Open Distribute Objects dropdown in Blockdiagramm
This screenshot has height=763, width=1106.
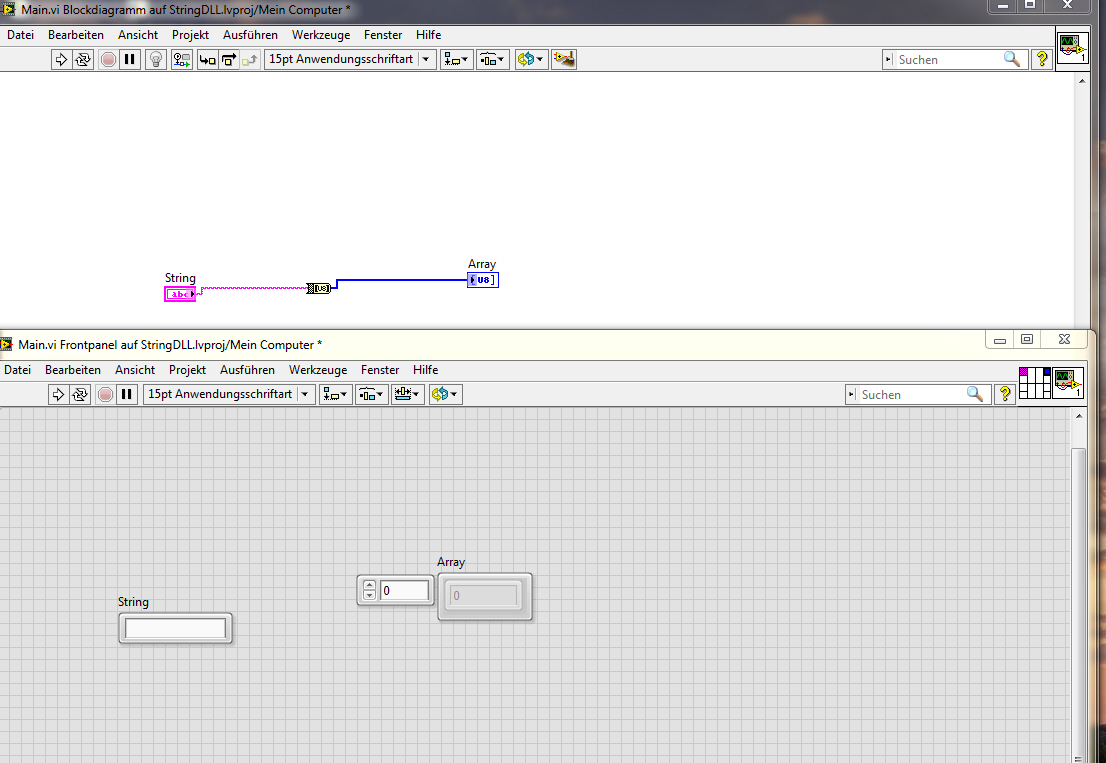[x=492, y=59]
